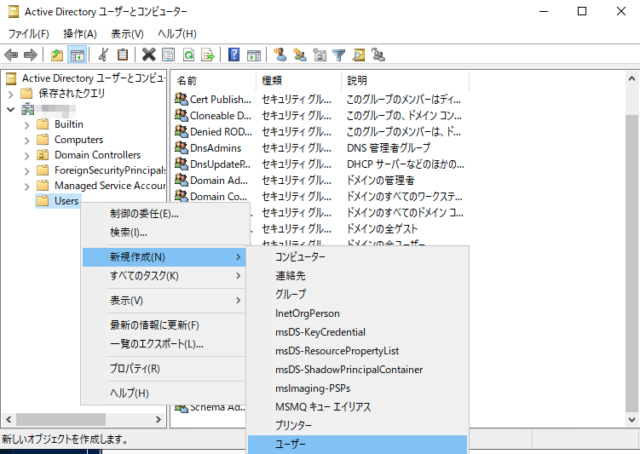Screen dimensions: 640x454
Task: Select msImaging-PSPs in the submenu
Action: pyautogui.click(x=358, y=388)
